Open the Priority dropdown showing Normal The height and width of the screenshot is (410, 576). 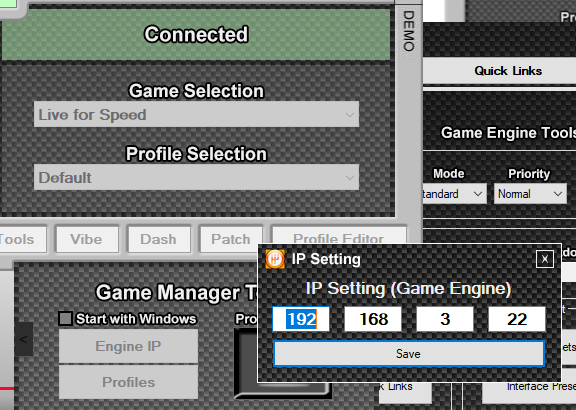(530, 194)
